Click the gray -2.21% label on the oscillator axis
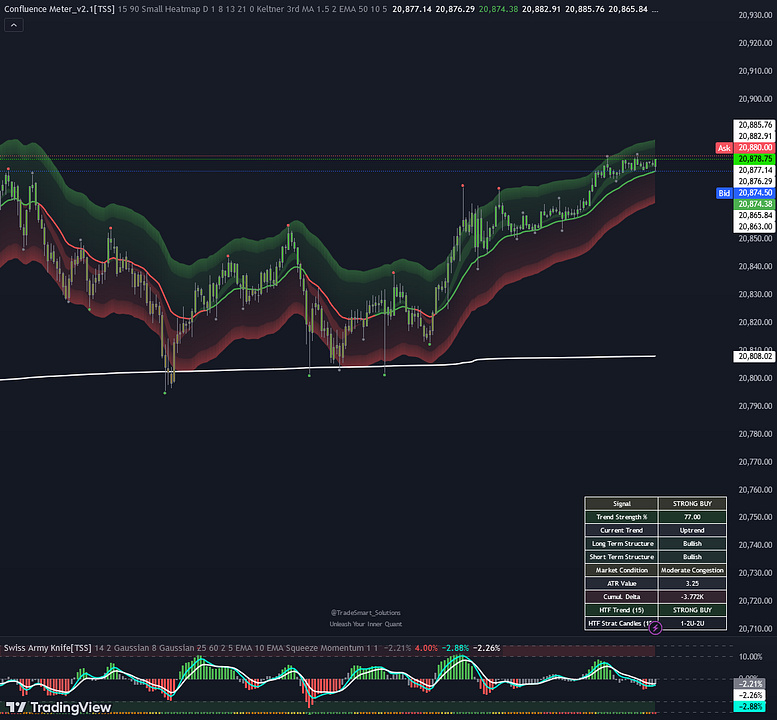Viewport: 777px width, 720px height. pyautogui.click(x=749, y=684)
